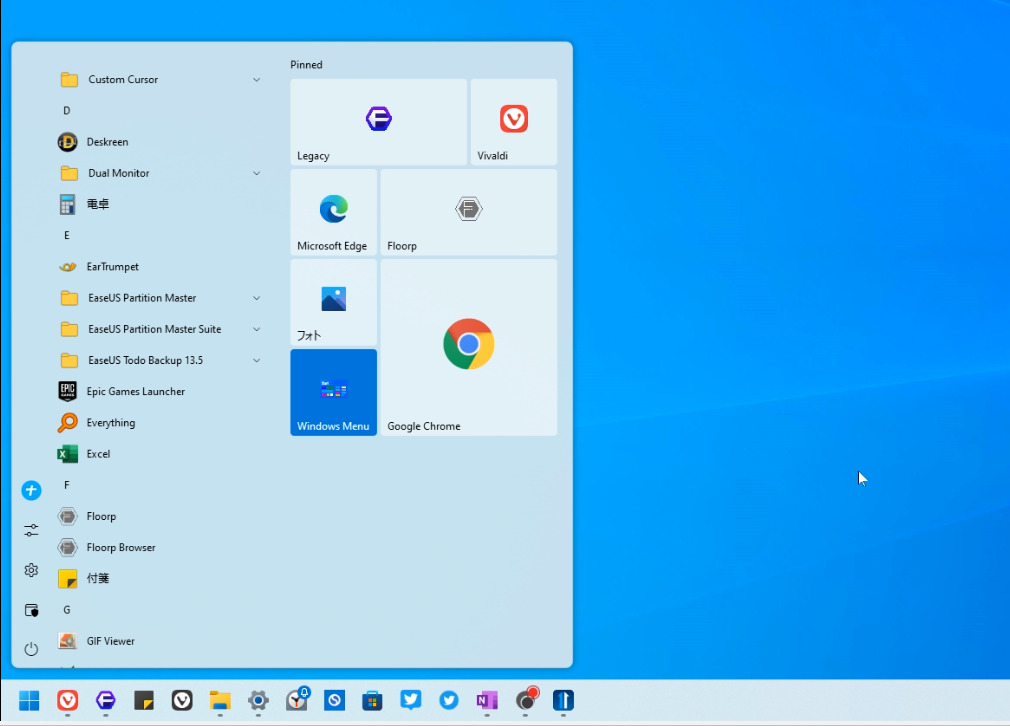
Task: Open File Explorer from the taskbar
Action: tap(220, 700)
